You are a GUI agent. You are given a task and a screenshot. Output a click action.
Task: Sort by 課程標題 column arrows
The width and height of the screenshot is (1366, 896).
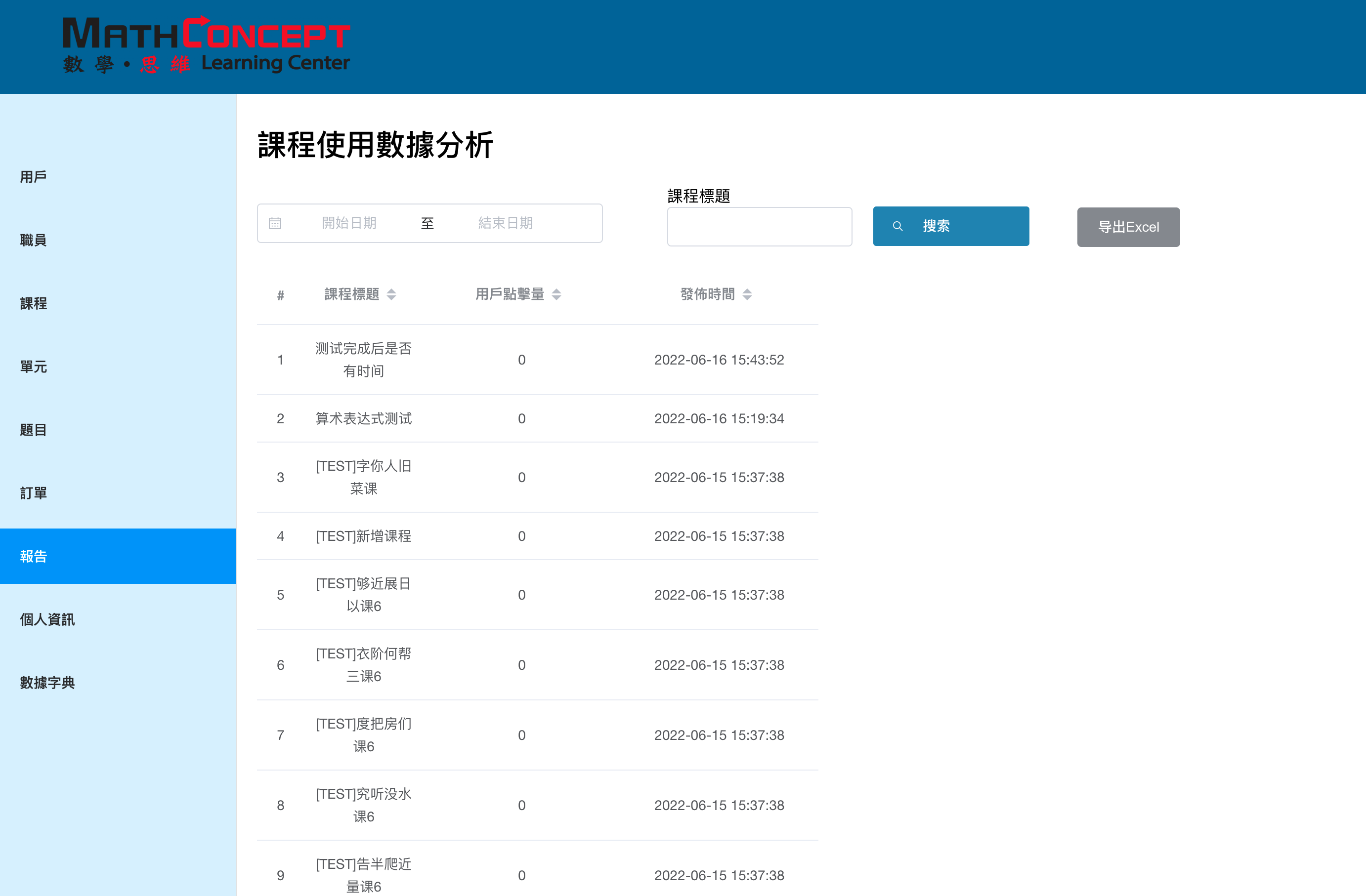(391, 294)
